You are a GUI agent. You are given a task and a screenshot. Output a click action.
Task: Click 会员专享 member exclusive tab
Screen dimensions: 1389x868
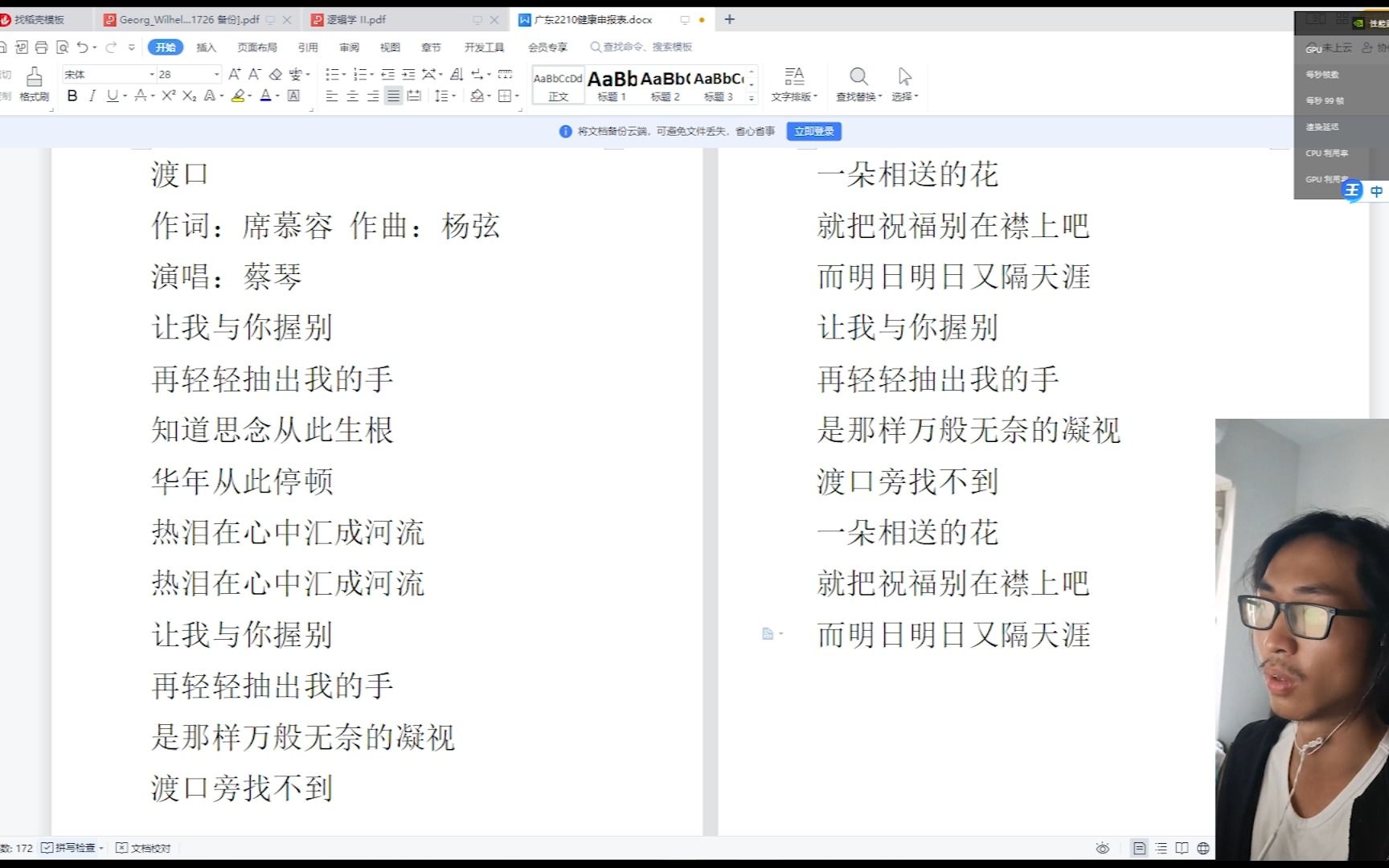click(x=547, y=47)
